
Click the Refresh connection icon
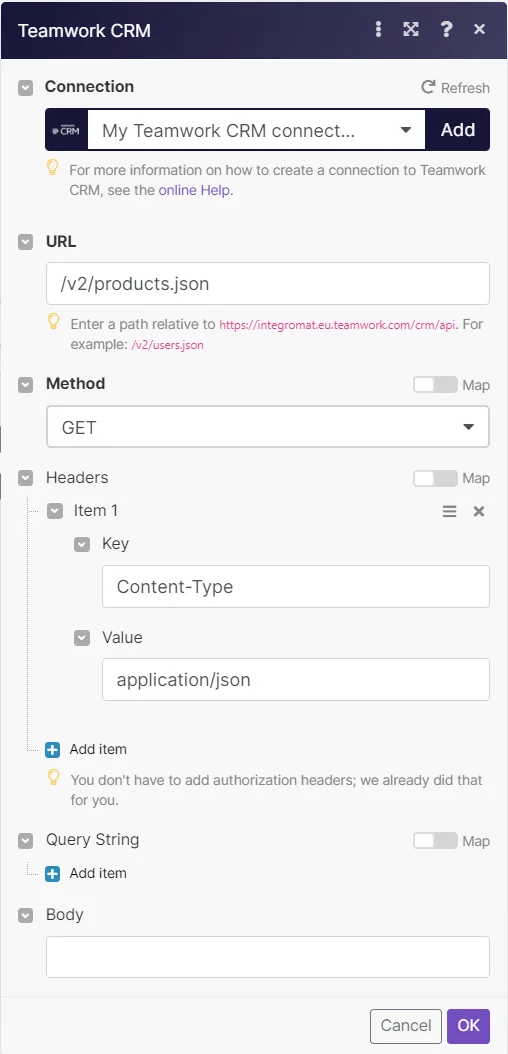pos(428,87)
